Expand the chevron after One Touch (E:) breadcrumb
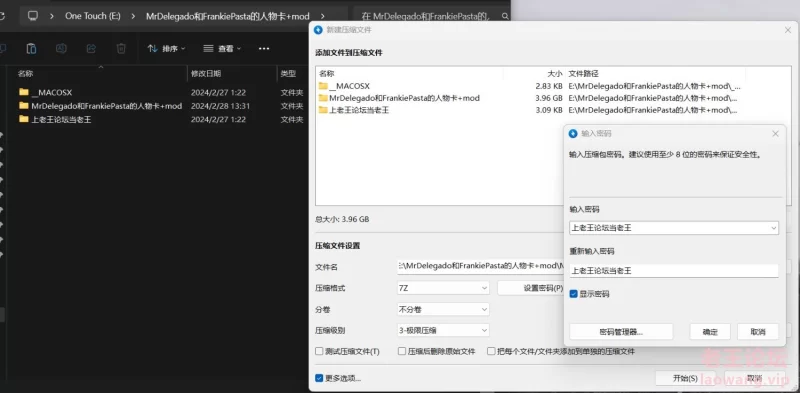Image resolution: width=800 pixels, height=393 pixels. pos(133,16)
